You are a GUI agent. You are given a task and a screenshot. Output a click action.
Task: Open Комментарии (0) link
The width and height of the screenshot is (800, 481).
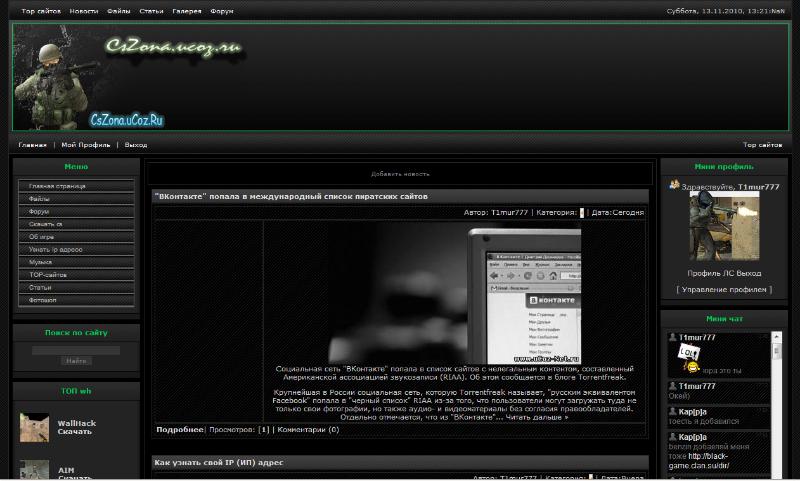(x=308, y=429)
